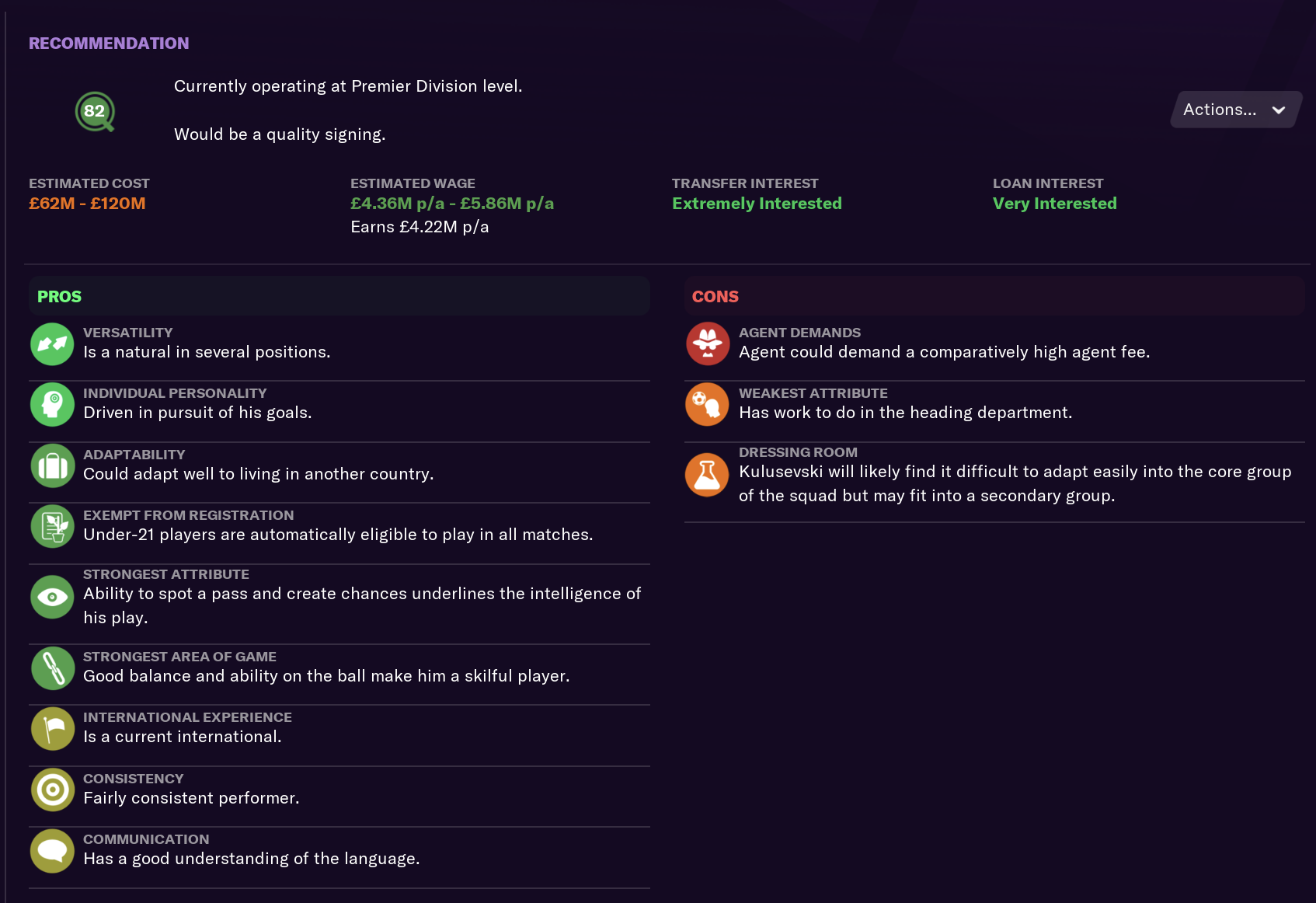Click the Extremely Interested transfer interest text
Viewport: 1316px width, 903px height.
click(x=757, y=204)
